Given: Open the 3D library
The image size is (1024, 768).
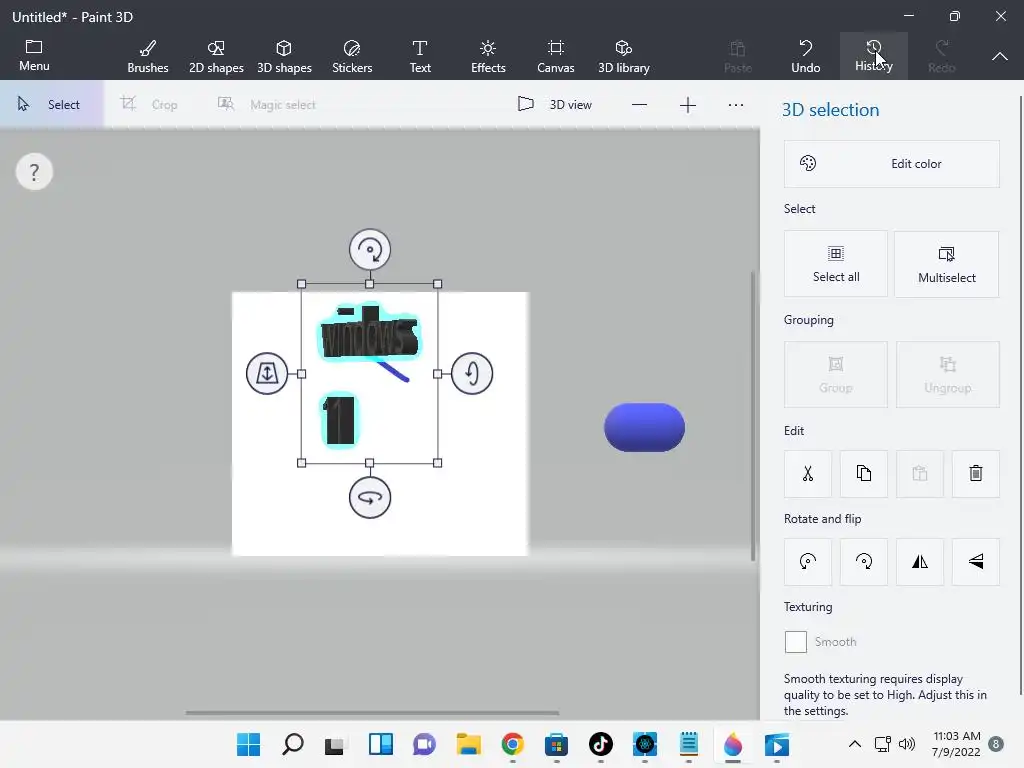Looking at the screenshot, I should tap(624, 57).
